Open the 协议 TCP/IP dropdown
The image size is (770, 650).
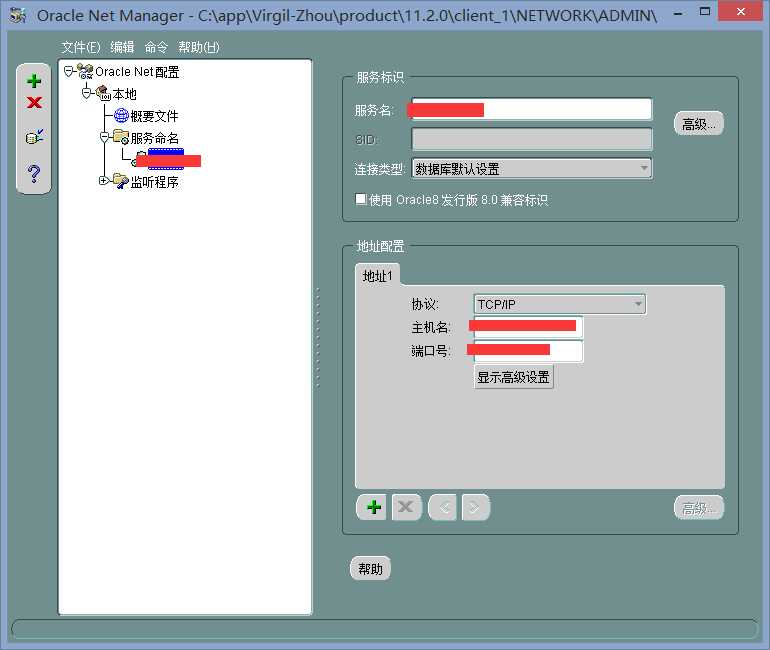point(560,304)
